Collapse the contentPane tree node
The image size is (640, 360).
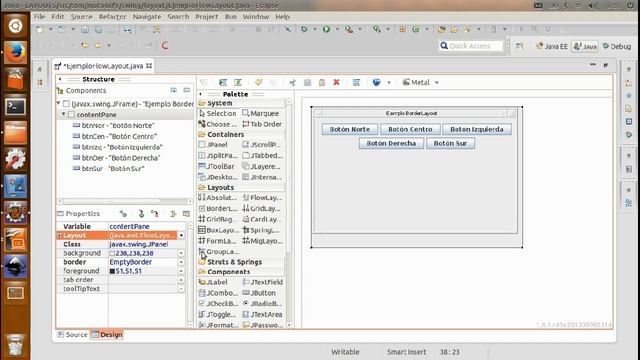pyautogui.click(x=64, y=115)
